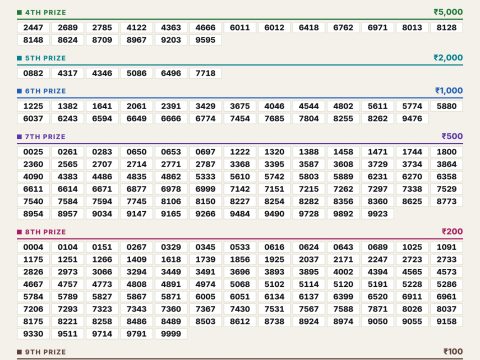Select the number cell 7529
This screenshot has width=480, height=360.
click(x=447, y=189)
